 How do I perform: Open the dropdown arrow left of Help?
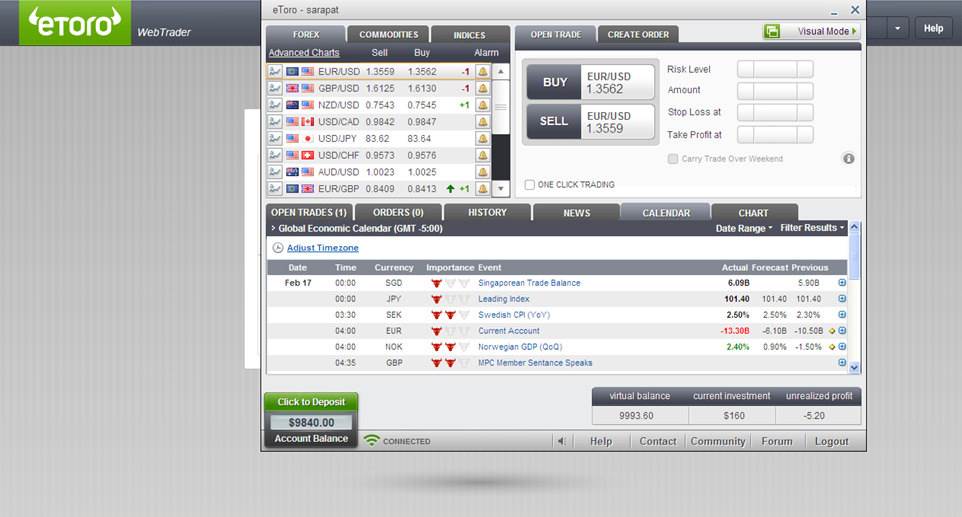pos(898,28)
